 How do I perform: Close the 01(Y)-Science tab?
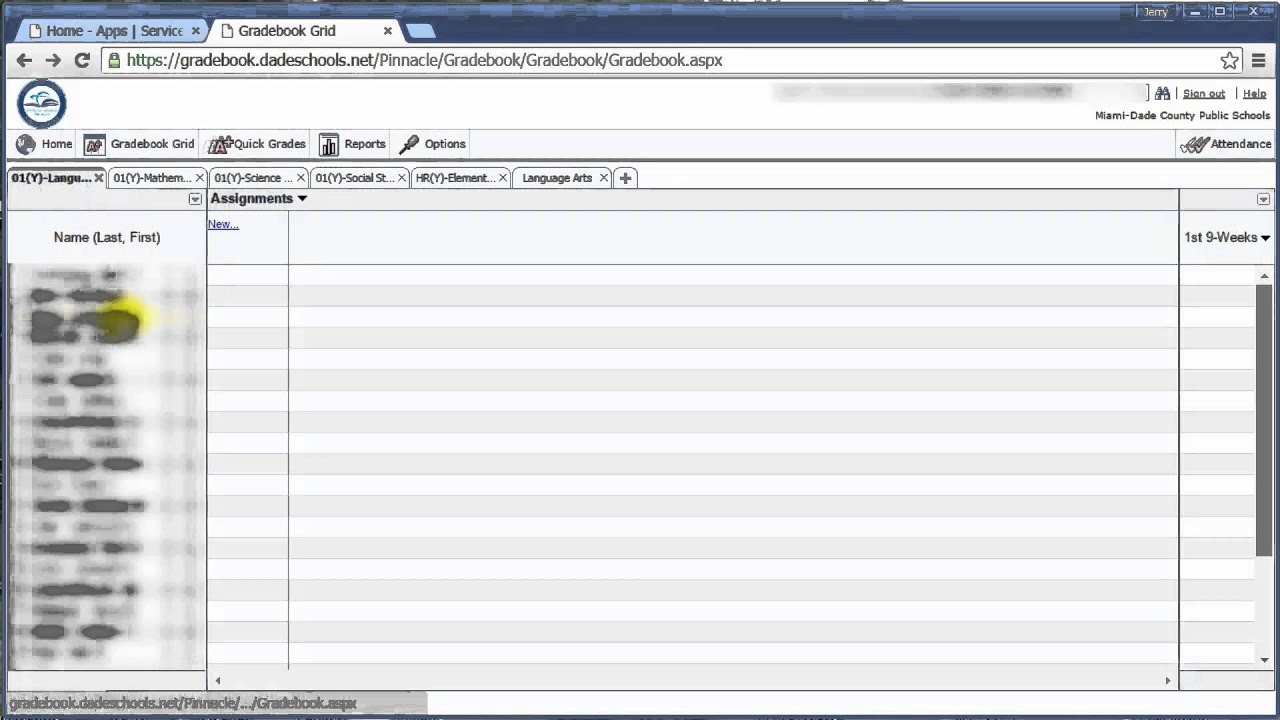300,178
